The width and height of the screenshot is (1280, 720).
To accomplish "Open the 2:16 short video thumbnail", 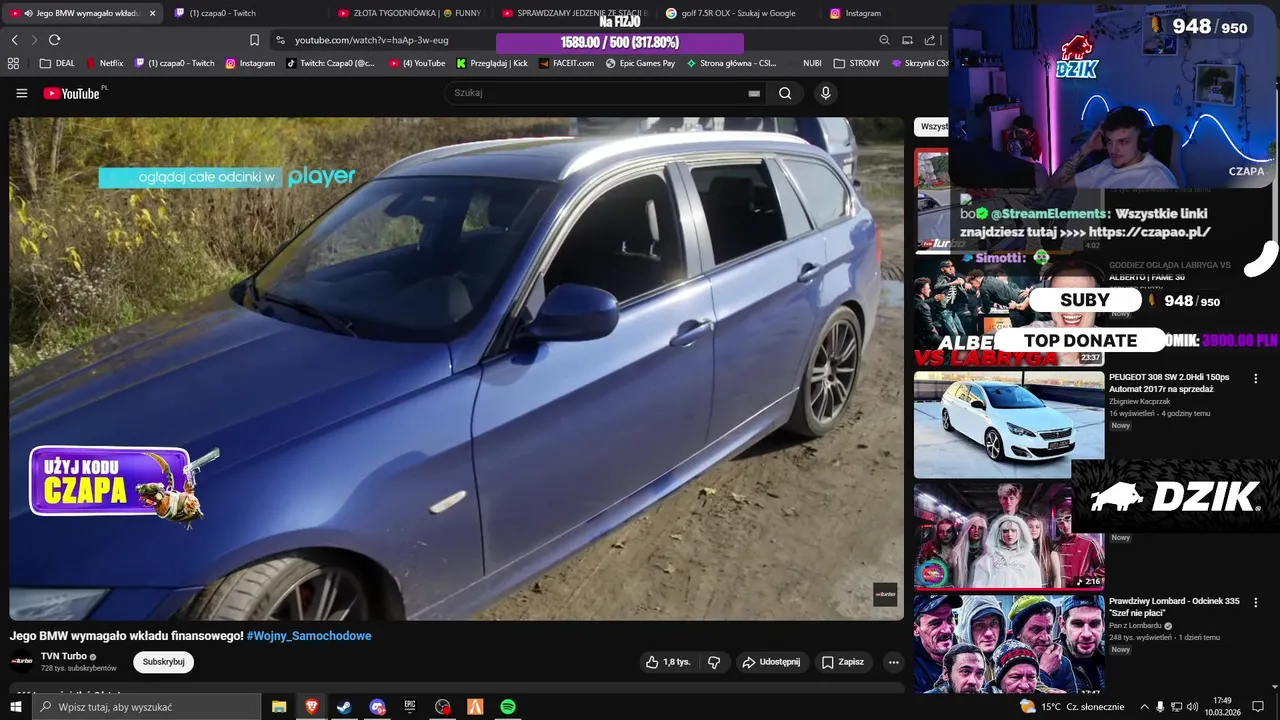I will point(1009,536).
